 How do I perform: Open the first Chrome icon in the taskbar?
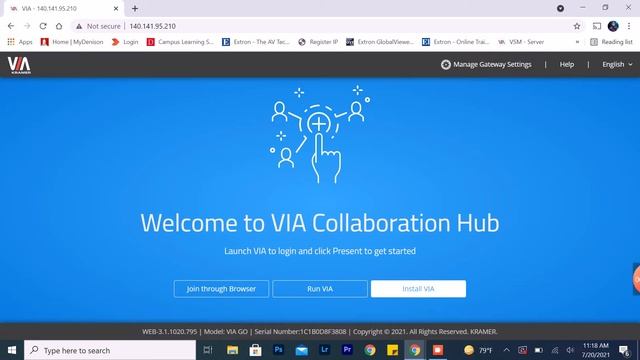370,350
